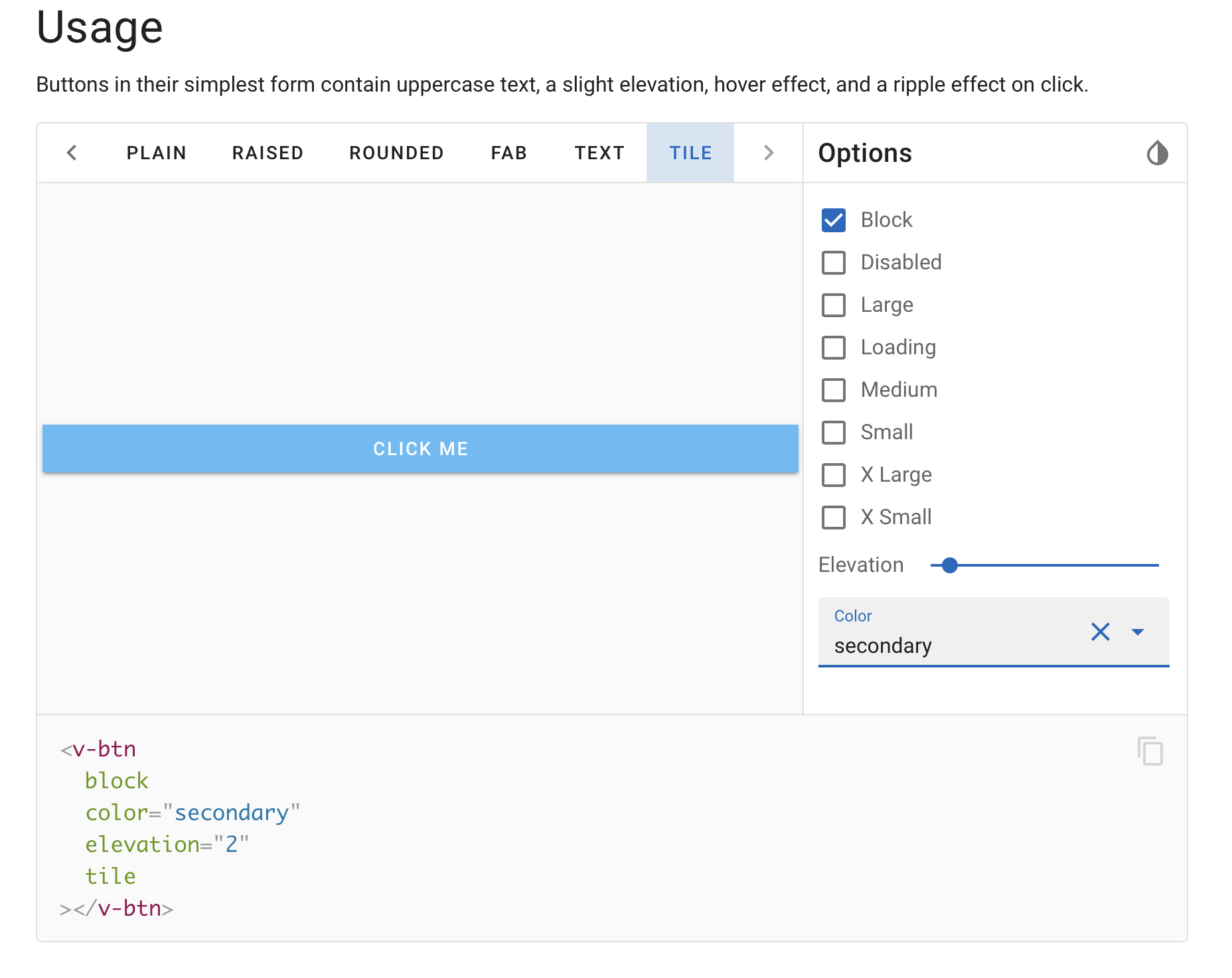Viewport: 1232px width, 978px height.
Task: Switch to the Plain tab
Action: 157,153
